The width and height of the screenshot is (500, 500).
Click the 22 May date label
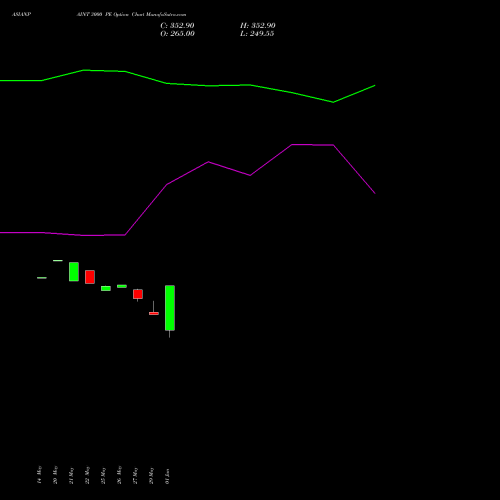point(87,475)
